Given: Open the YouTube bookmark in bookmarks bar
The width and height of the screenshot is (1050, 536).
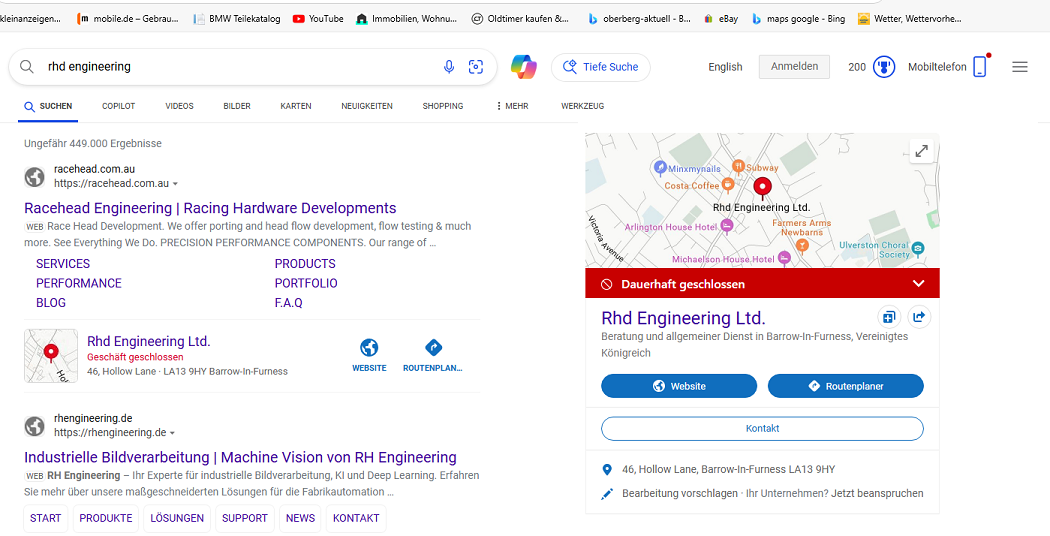Looking at the screenshot, I should 318,18.
